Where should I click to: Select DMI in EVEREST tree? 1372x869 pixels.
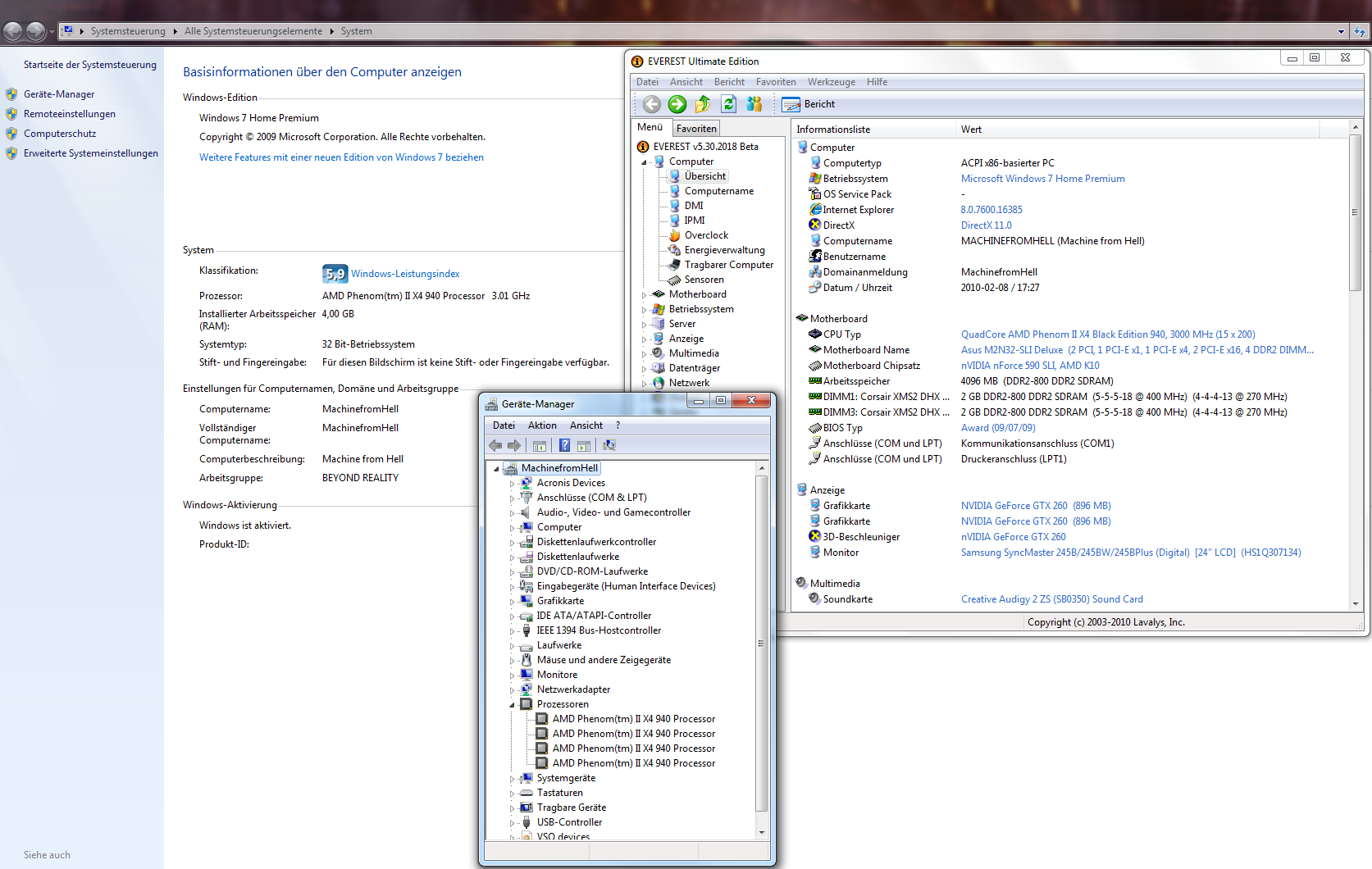pos(694,206)
